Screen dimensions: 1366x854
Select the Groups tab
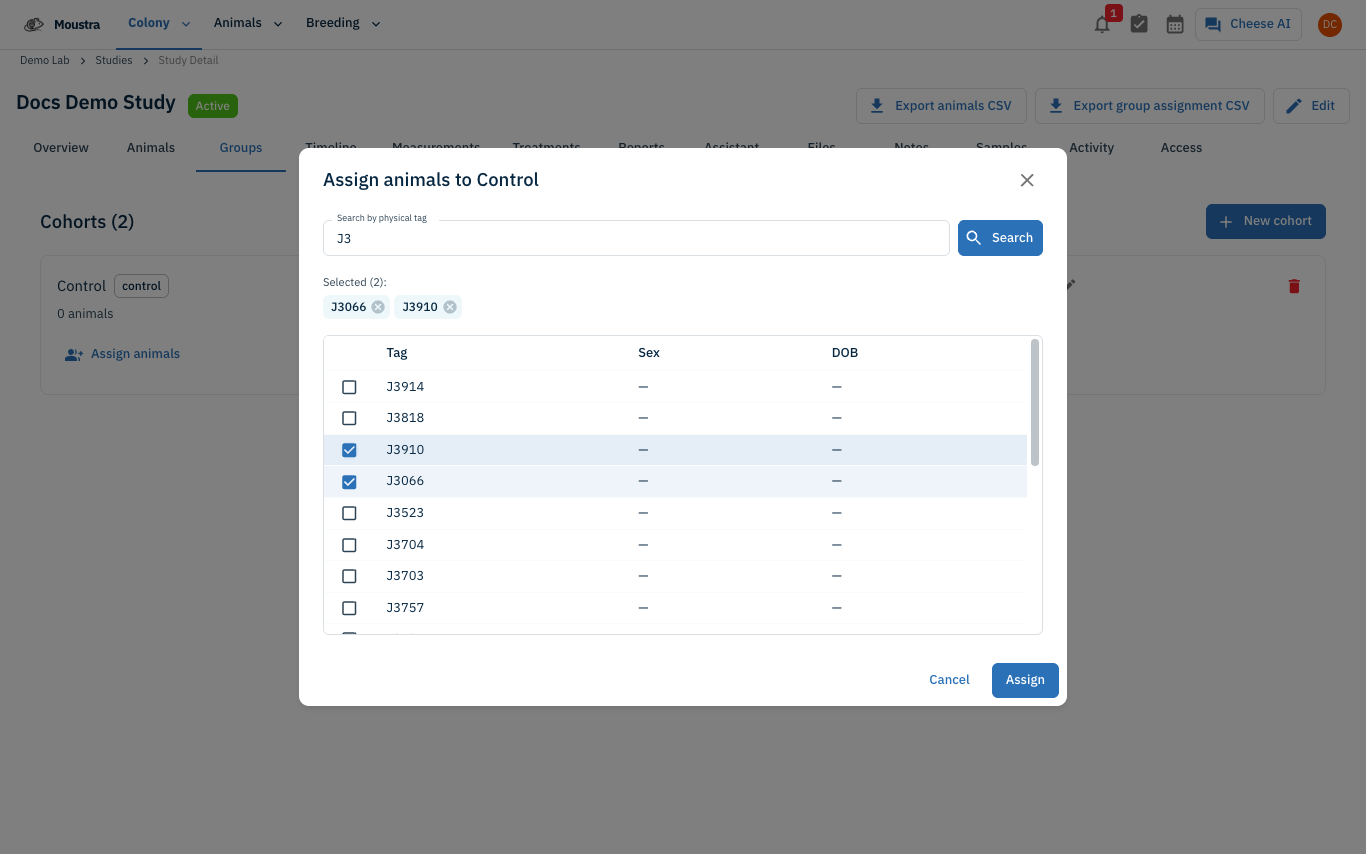(241, 148)
